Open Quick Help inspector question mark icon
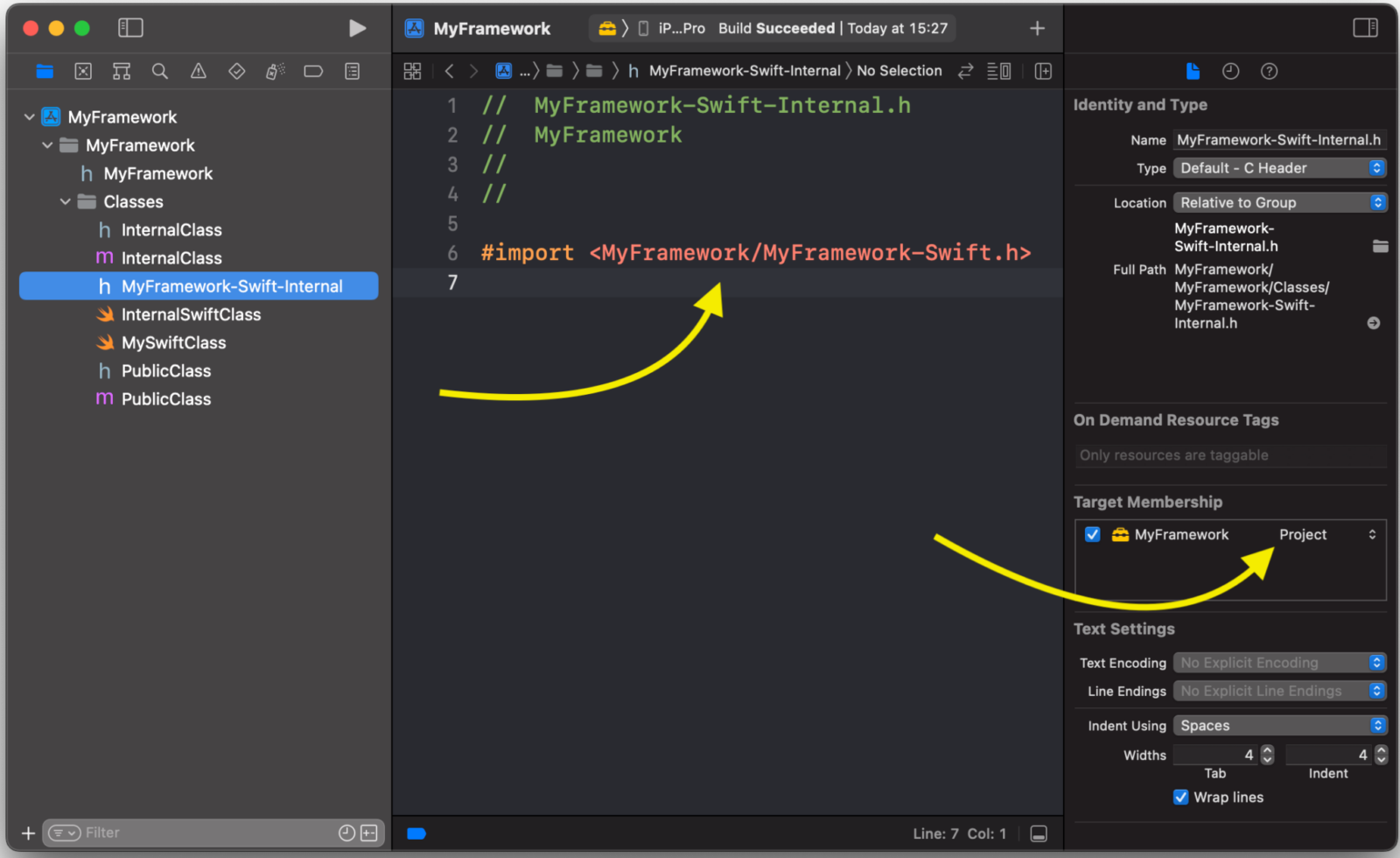 [x=1270, y=71]
